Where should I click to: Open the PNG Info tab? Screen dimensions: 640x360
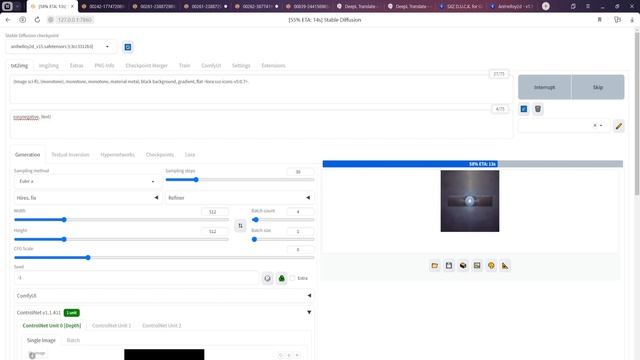tap(104, 66)
